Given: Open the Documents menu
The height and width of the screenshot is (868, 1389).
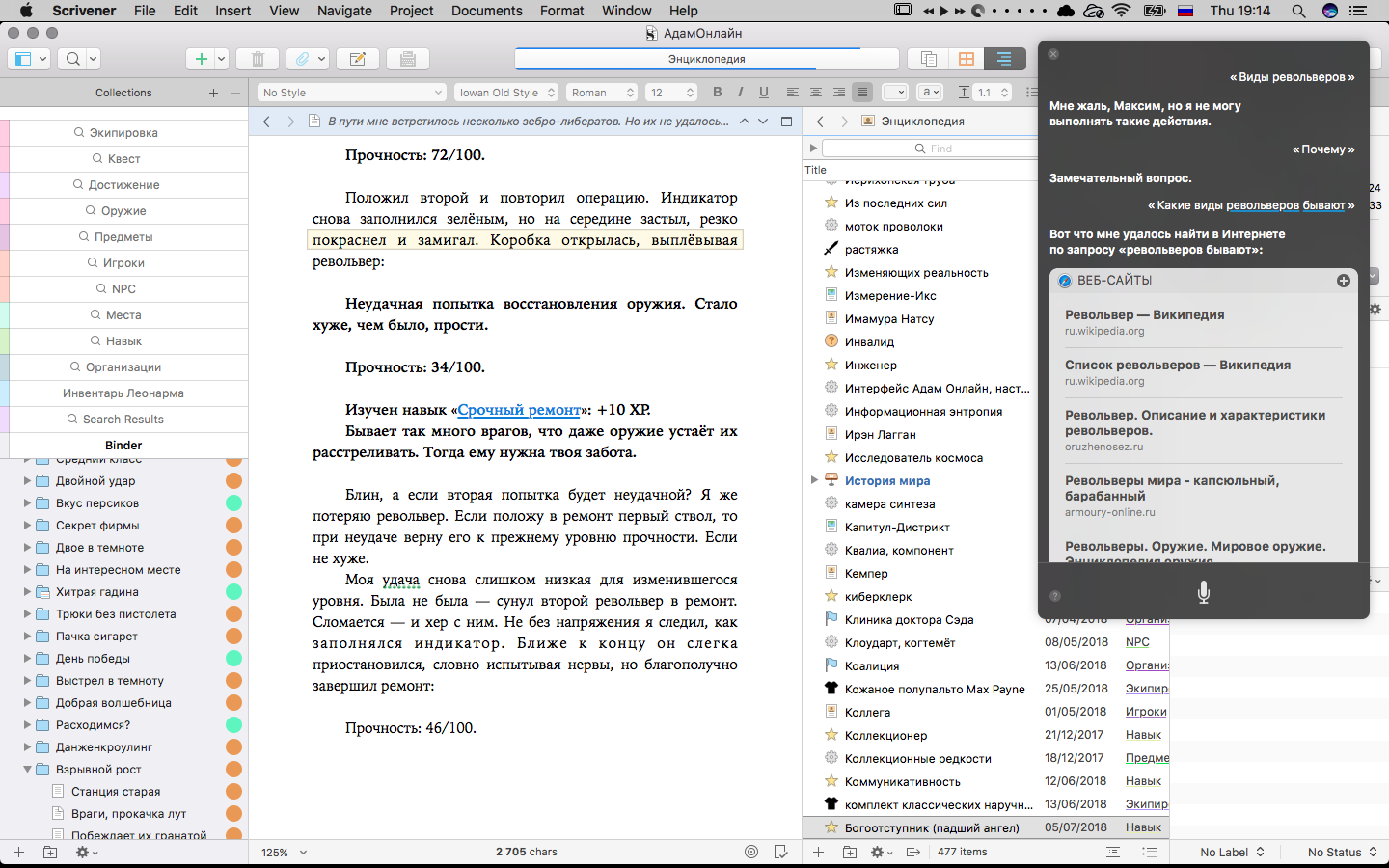Looking at the screenshot, I should (x=486, y=11).
